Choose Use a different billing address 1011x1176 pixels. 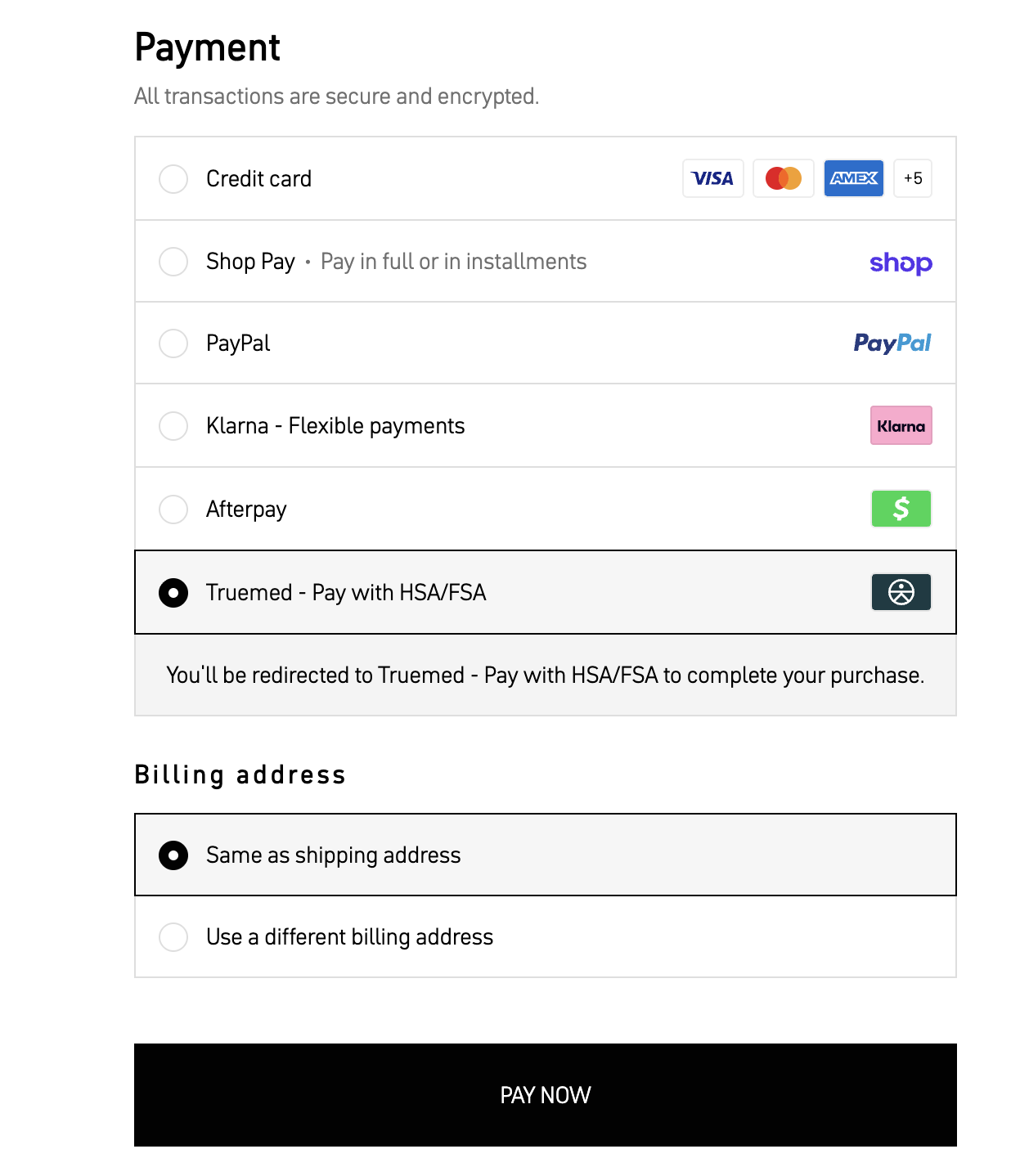pyautogui.click(x=173, y=937)
